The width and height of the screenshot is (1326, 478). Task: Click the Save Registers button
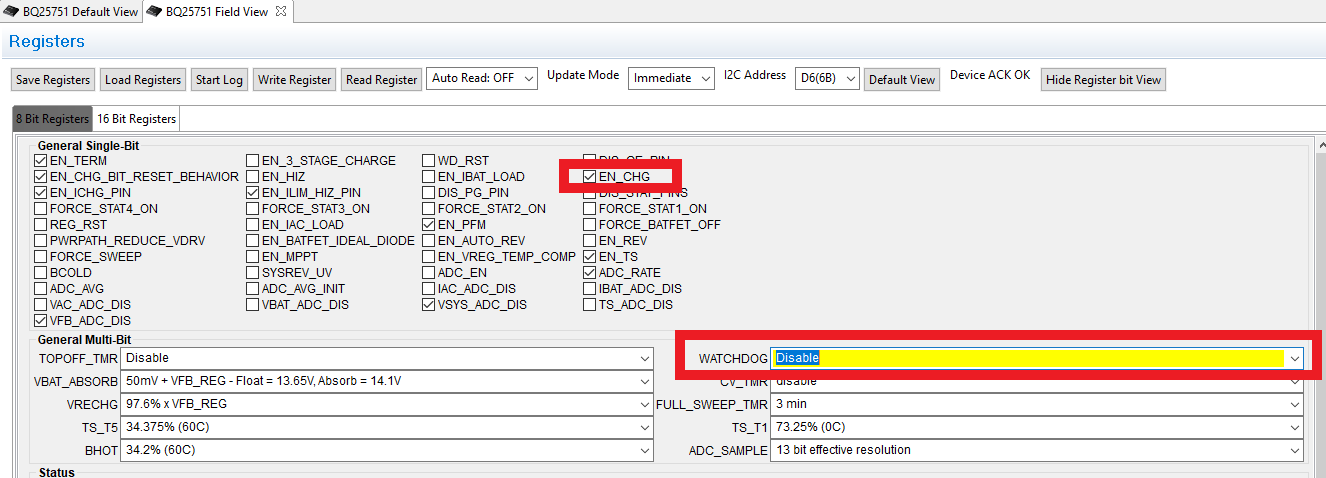point(53,80)
